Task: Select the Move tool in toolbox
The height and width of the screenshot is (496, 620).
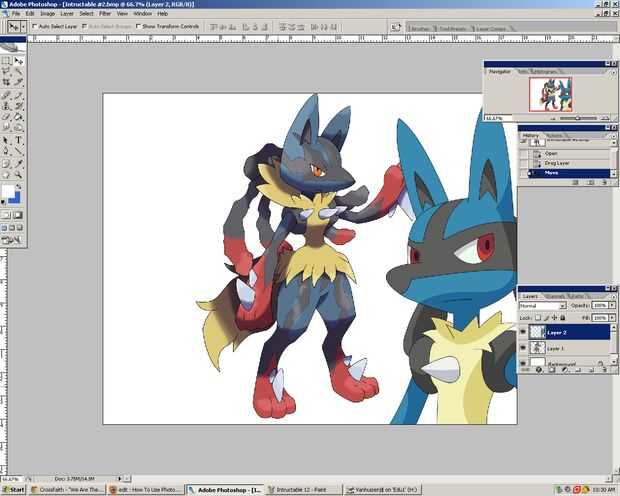Action: point(18,61)
